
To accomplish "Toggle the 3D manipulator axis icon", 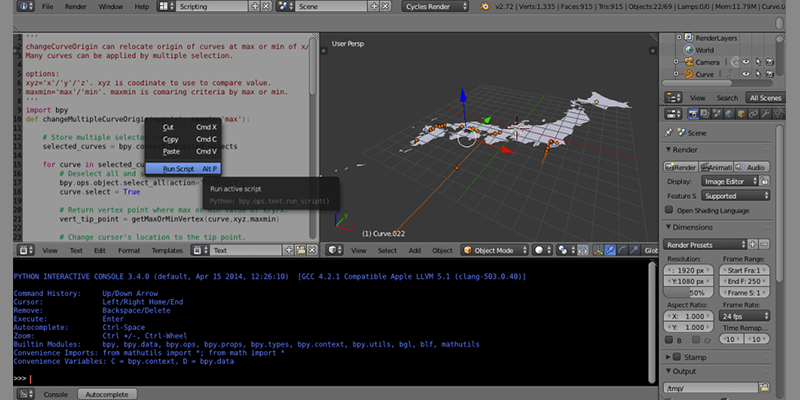I will coord(598,251).
